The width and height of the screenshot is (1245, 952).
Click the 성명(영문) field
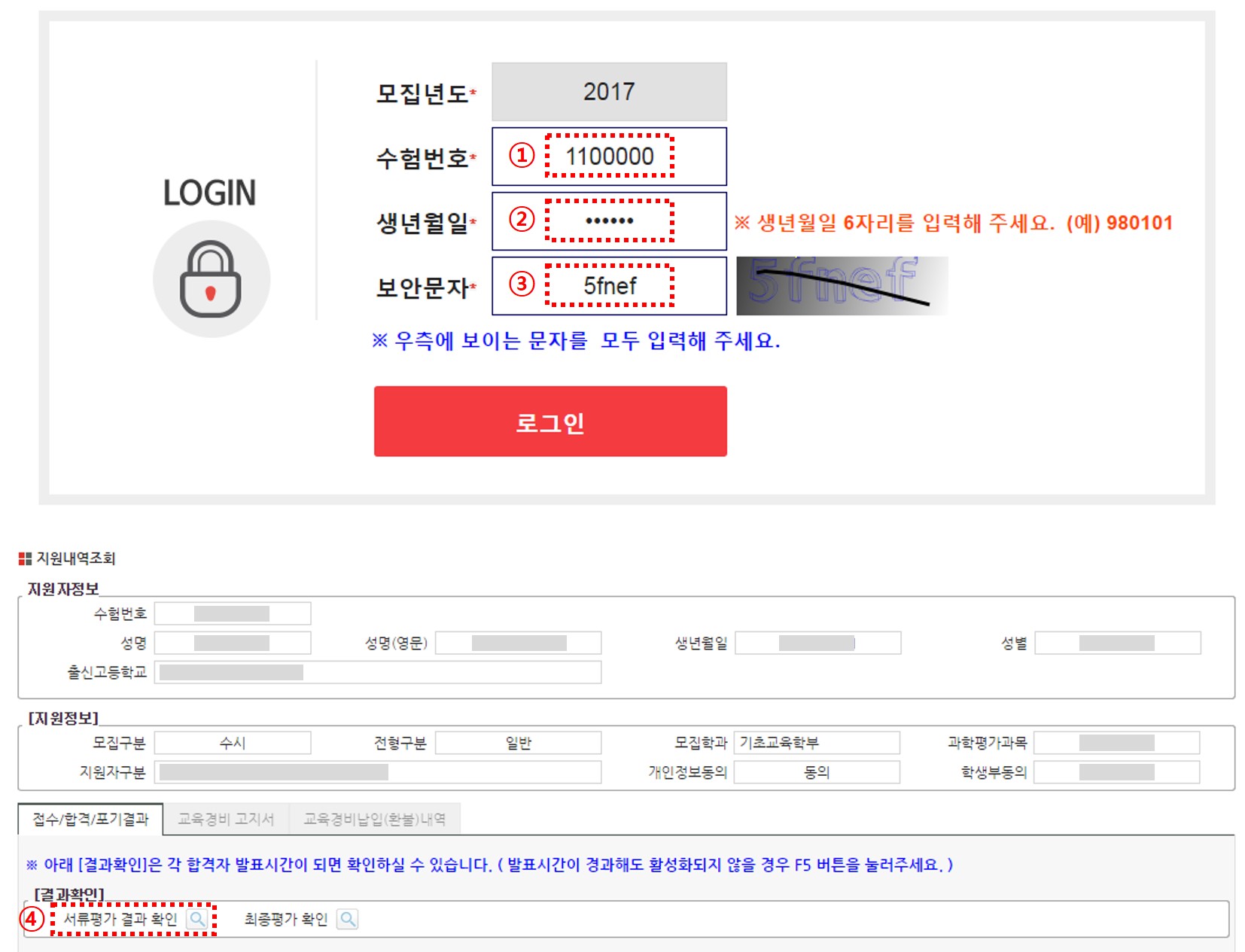518,643
